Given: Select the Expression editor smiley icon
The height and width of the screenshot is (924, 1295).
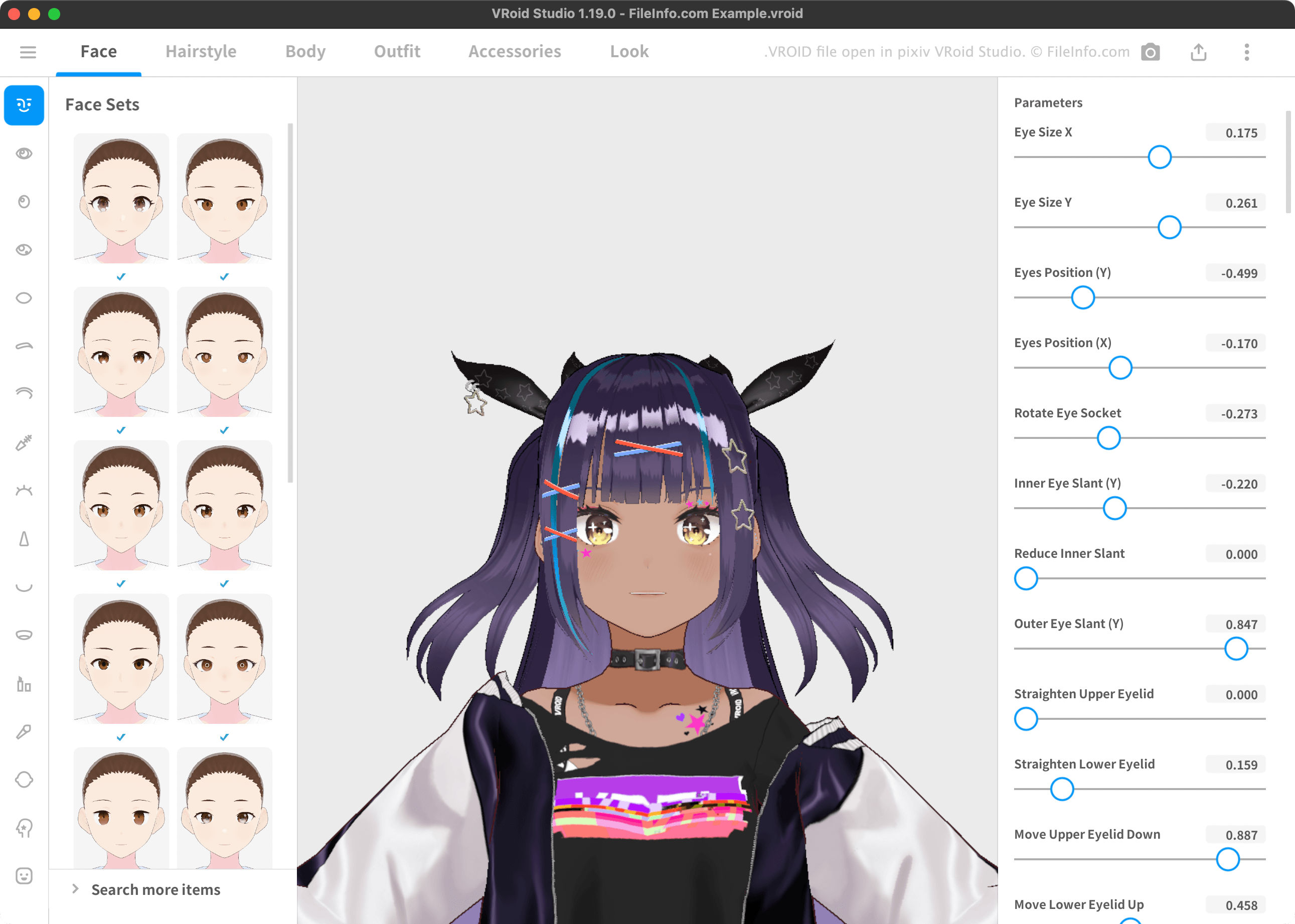Looking at the screenshot, I should 24,876.
